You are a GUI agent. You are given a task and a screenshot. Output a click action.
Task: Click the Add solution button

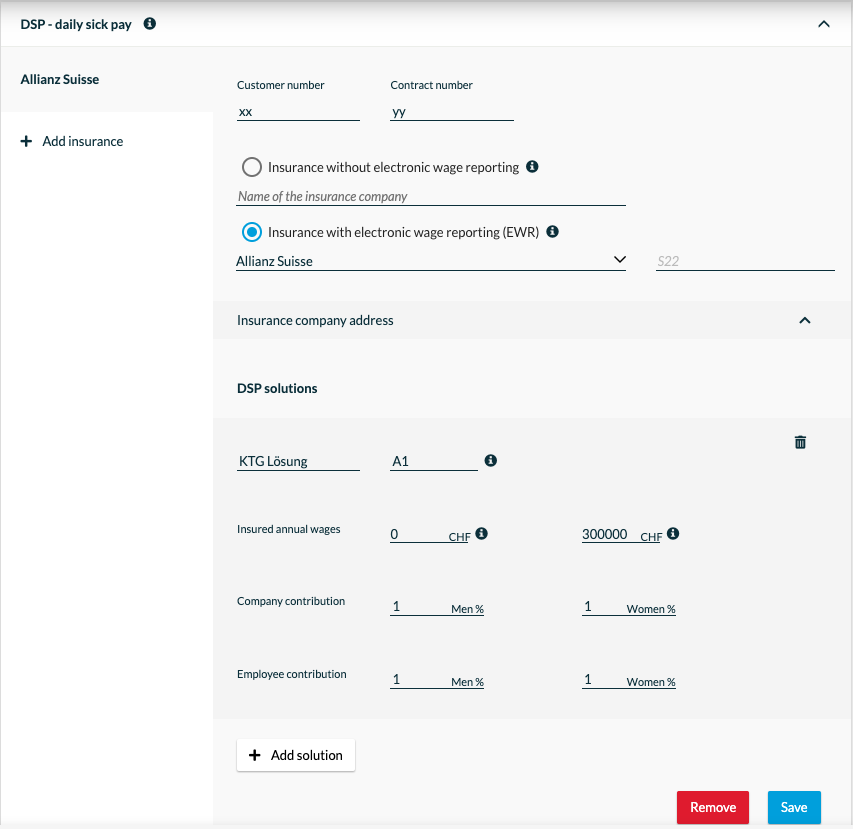coord(296,755)
